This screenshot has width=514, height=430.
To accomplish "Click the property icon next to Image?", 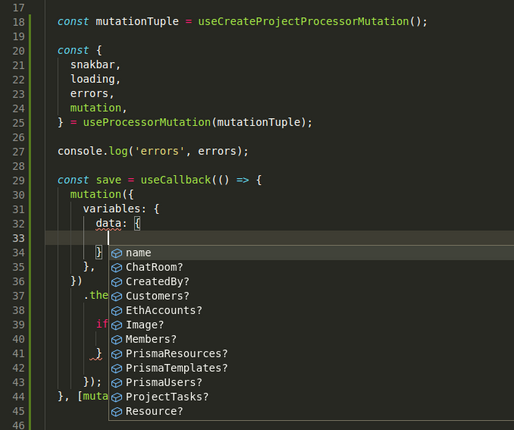I will pyautogui.click(x=117, y=325).
